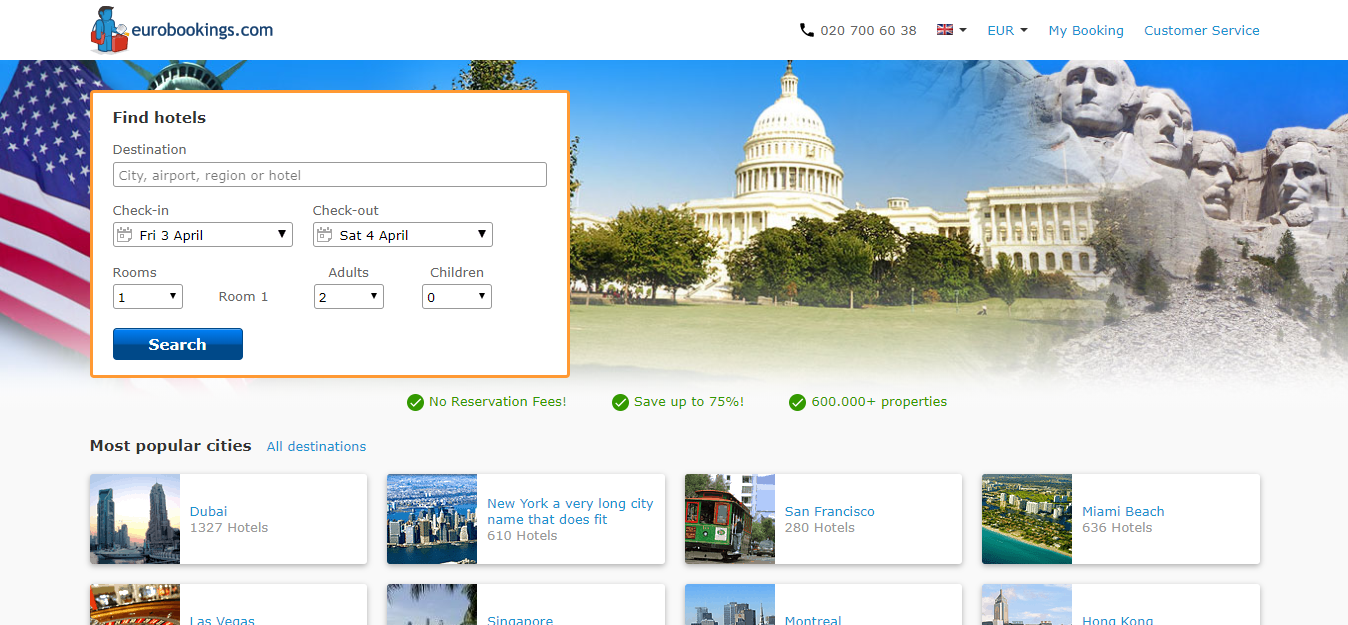Select the Dubai city thumbnail
This screenshot has height=625, width=1348.
[135, 519]
